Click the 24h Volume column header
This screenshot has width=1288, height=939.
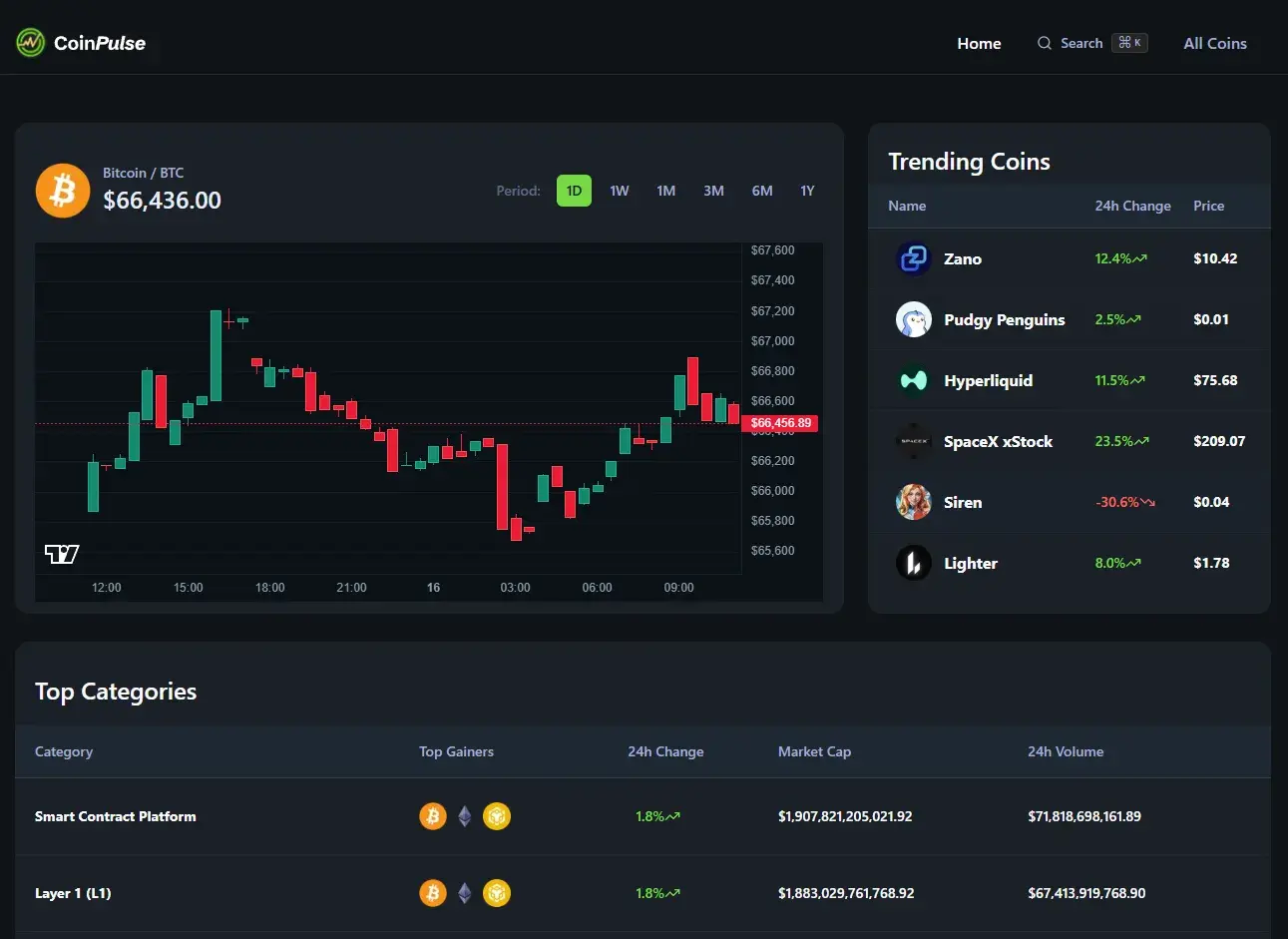point(1066,751)
